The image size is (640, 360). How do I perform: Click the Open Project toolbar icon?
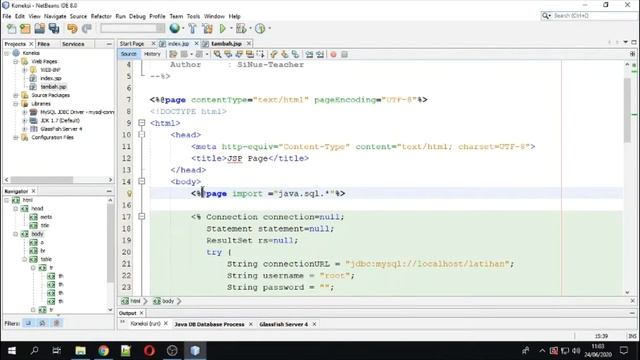[40, 29]
